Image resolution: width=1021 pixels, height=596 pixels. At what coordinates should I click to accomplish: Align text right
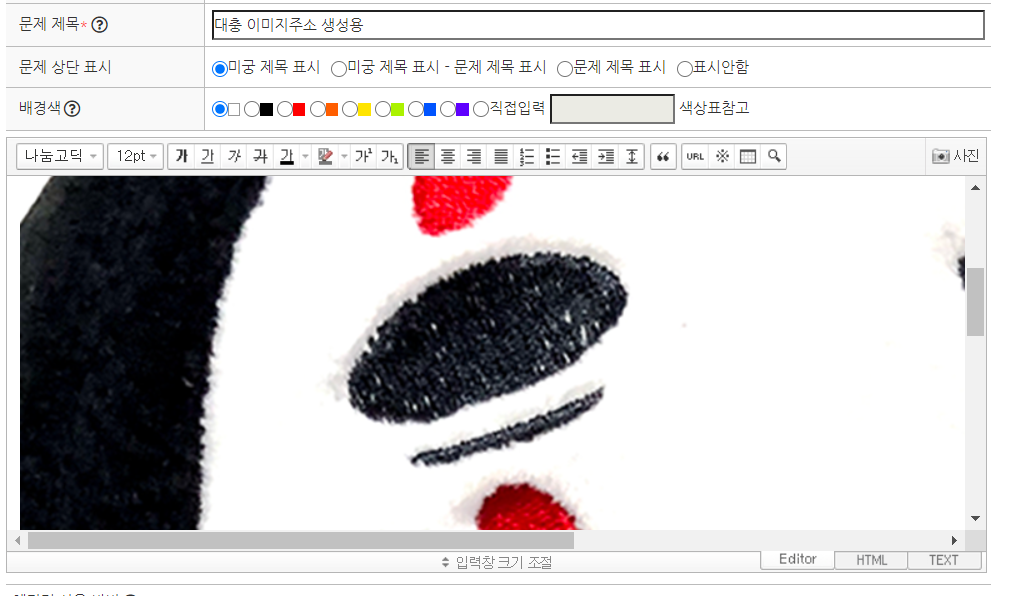pyautogui.click(x=474, y=156)
